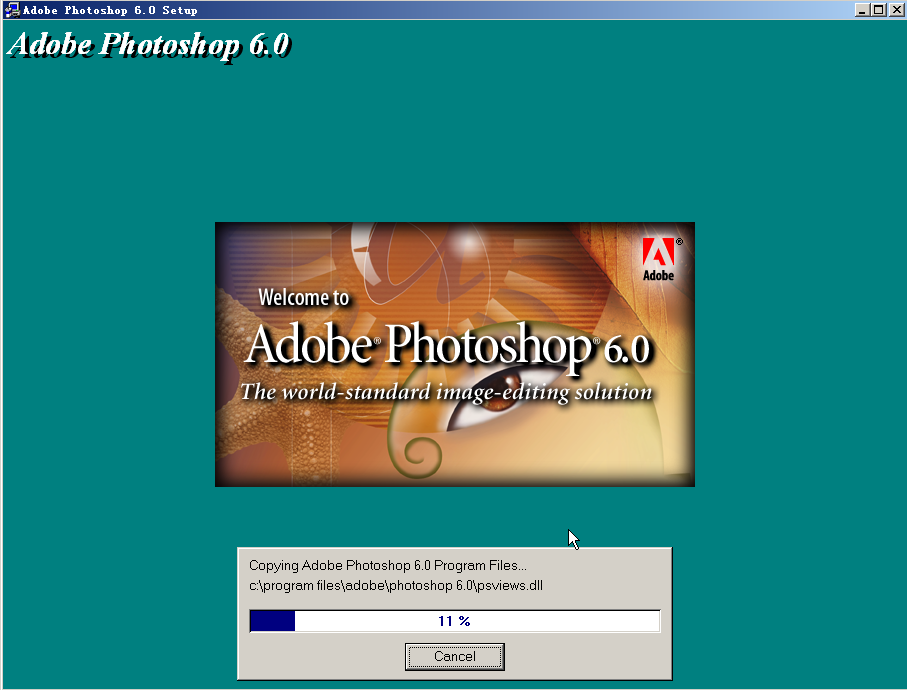
Task: Select the psviews.dll file path text
Action: (x=394, y=586)
